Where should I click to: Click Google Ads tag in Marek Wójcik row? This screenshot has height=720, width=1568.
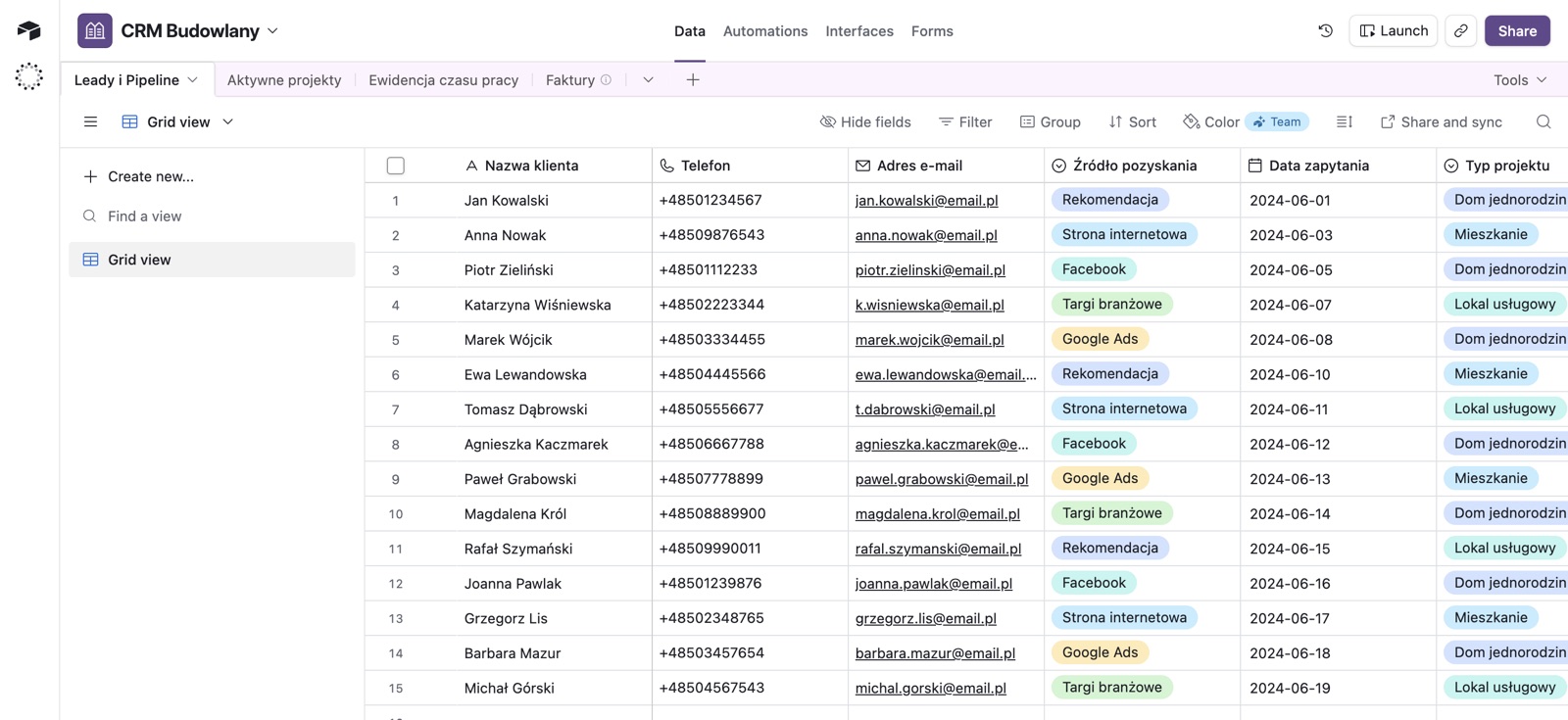click(x=1100, y=339)
